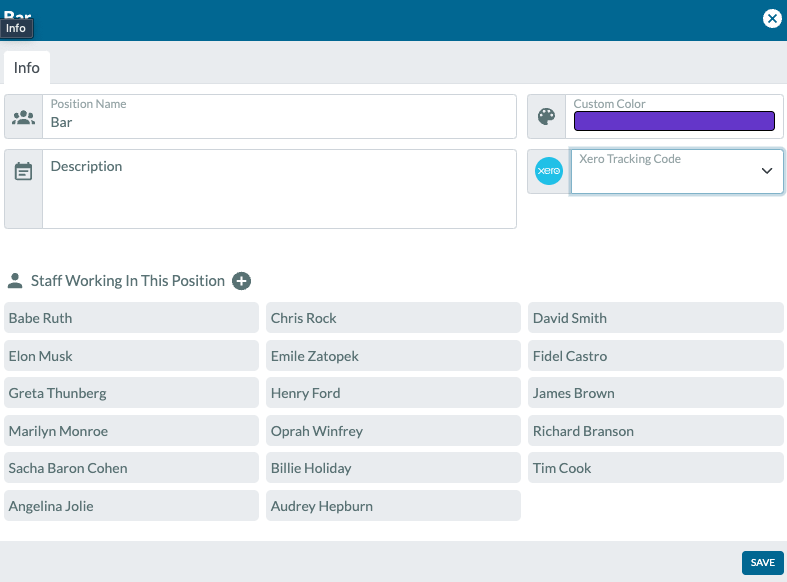The height and width of the screenshot is (582, 787).
Task: Click the Position Name field
Action: [280, 116]
